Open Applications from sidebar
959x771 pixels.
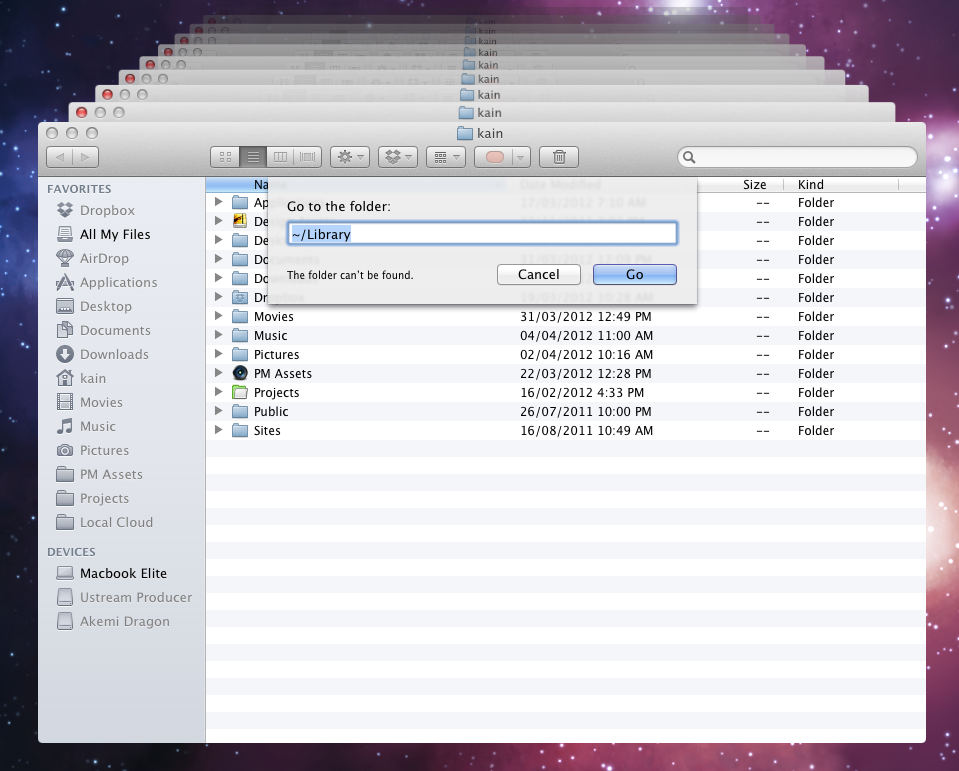tap(118, 282)
